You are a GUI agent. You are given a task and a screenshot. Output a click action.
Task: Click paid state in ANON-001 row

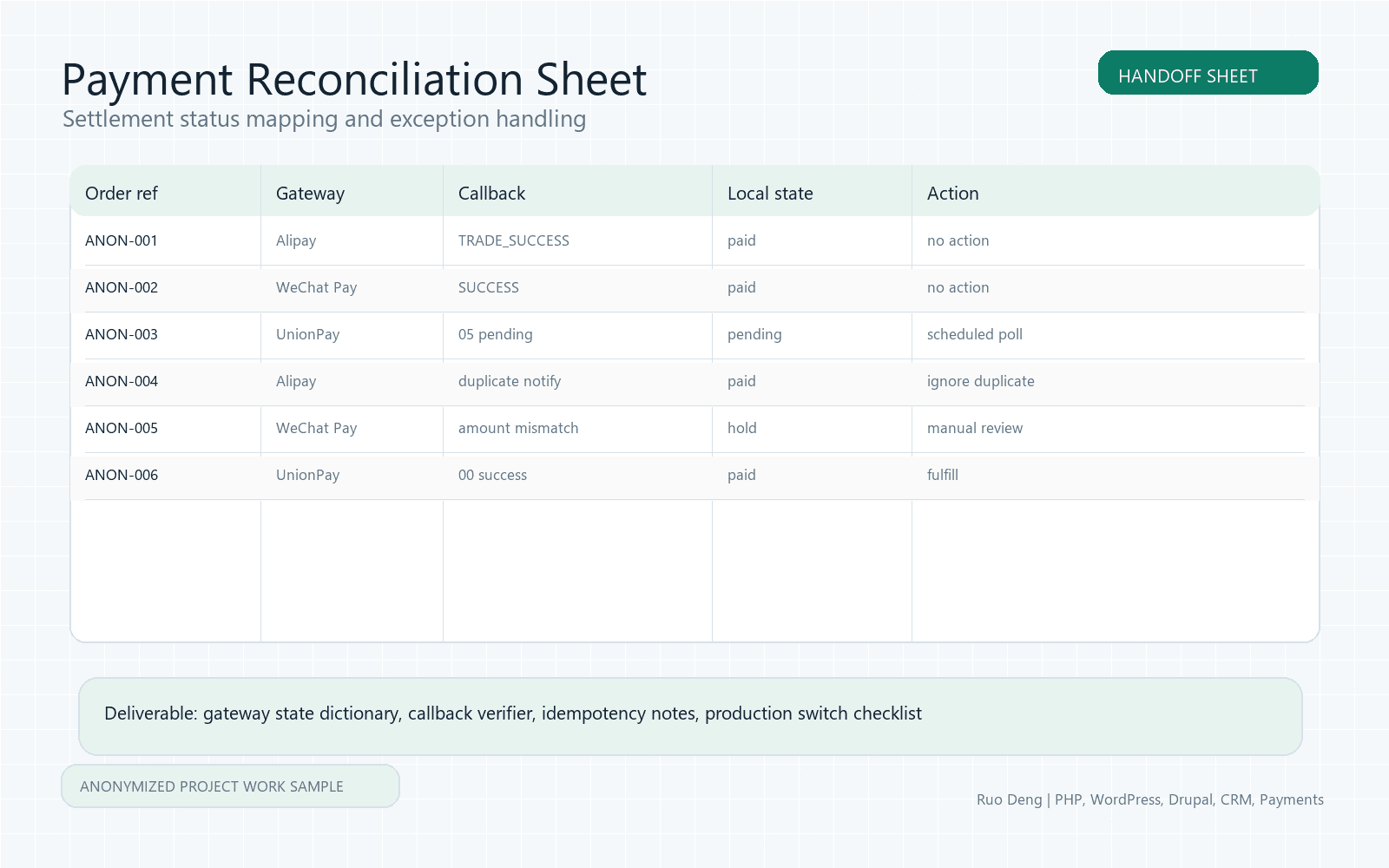pyautogui.click(x=741, y=241)
